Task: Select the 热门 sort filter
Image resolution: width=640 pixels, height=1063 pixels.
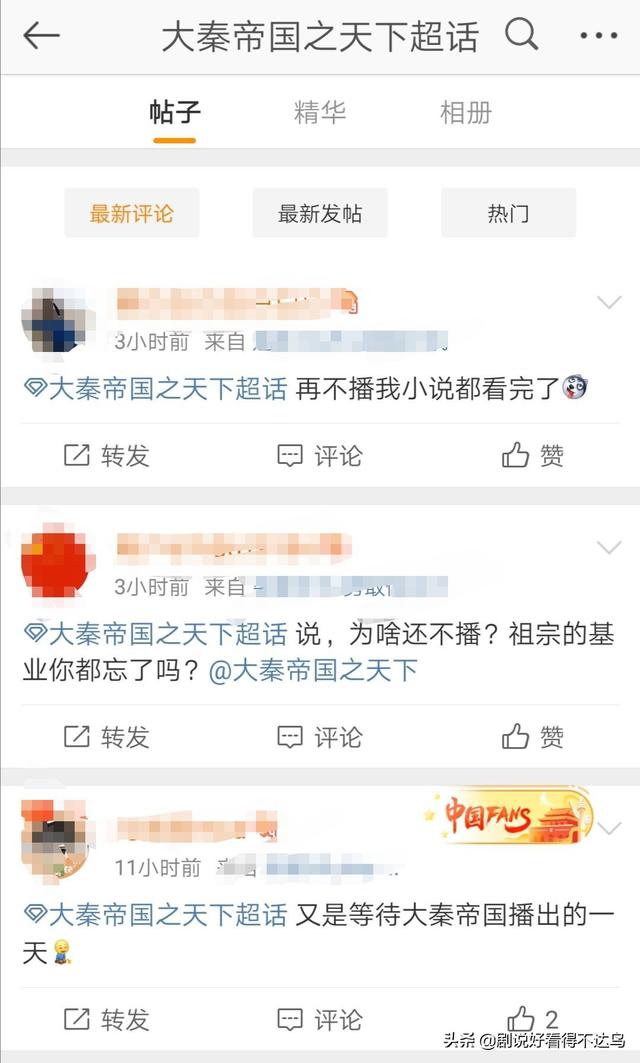Action: click(x=508, y=213)
